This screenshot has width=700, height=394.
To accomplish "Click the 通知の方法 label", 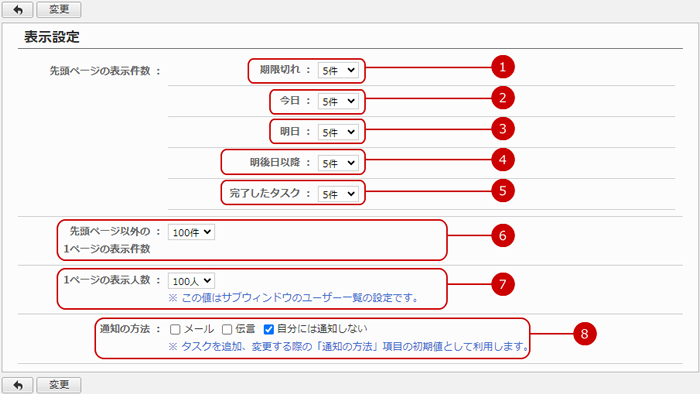I will (x=125, y=329).
